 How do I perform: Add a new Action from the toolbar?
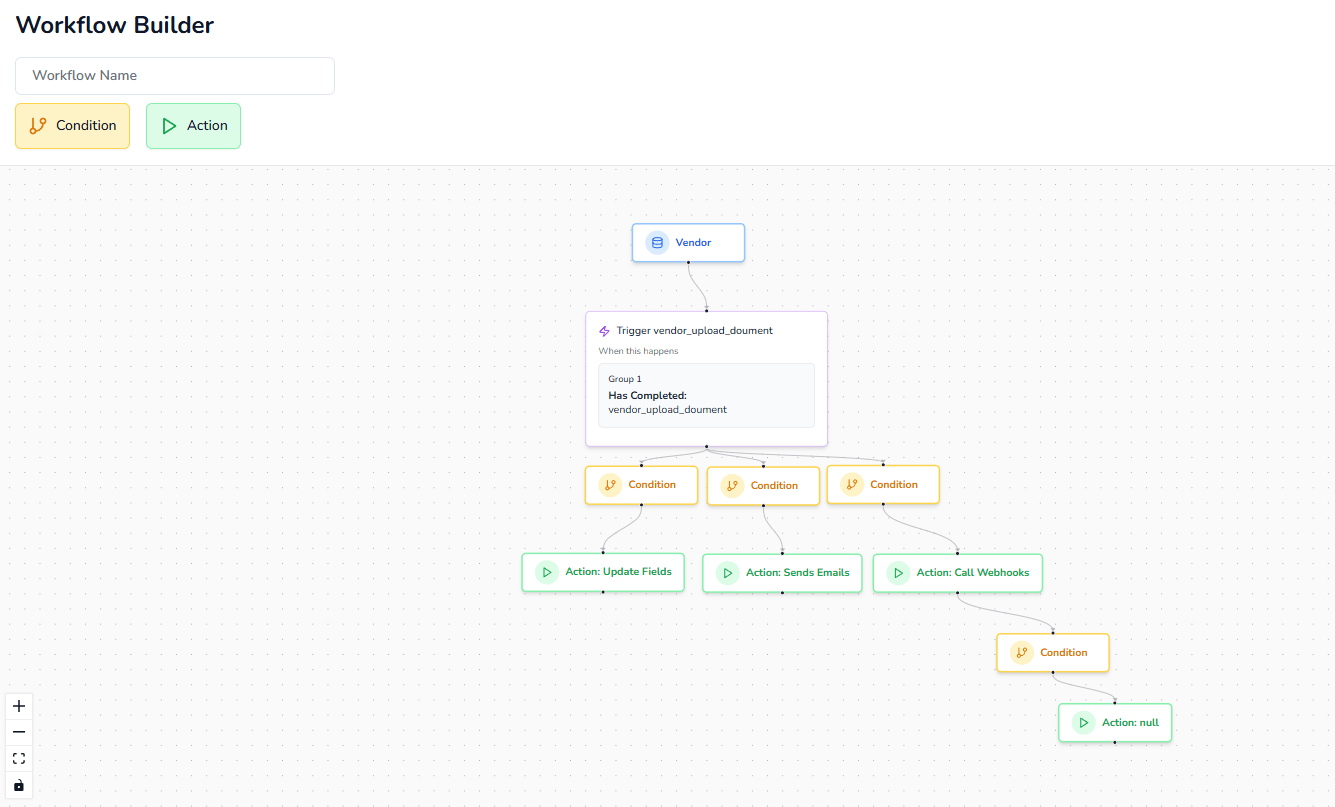coord(193,125)
